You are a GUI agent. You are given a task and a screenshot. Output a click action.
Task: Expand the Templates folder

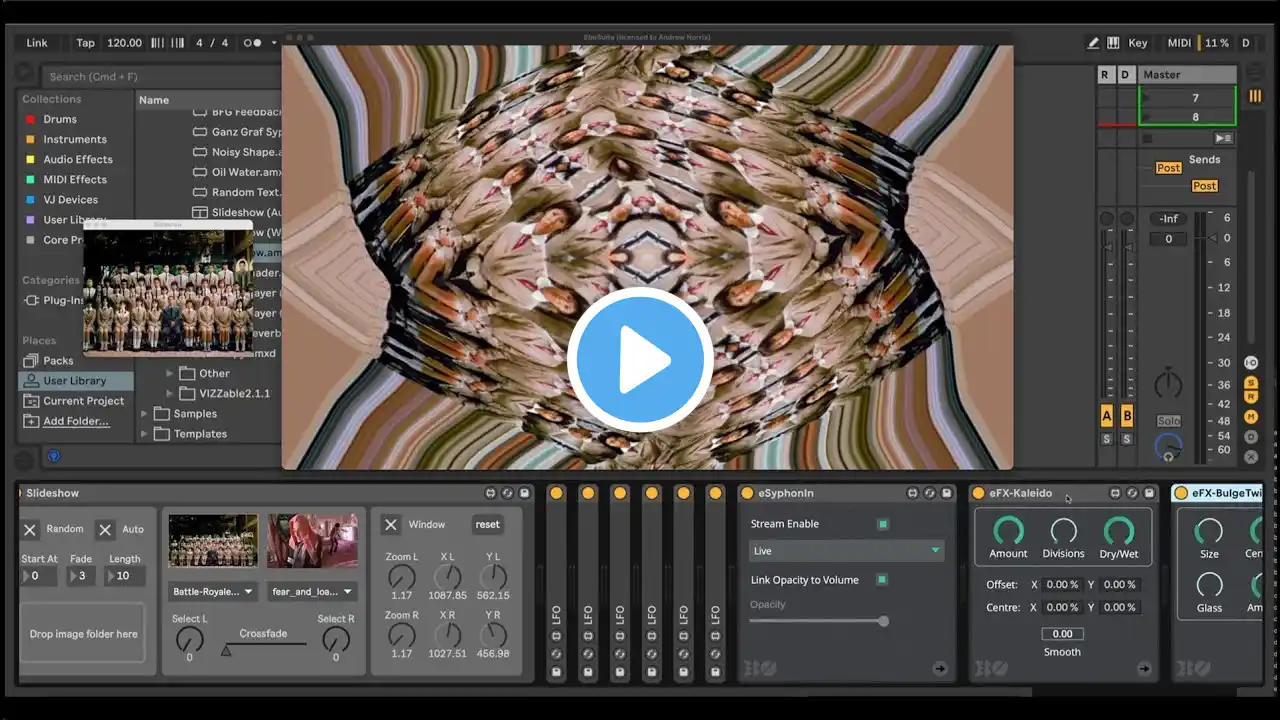pyautogui.click(x=144, y=434)
